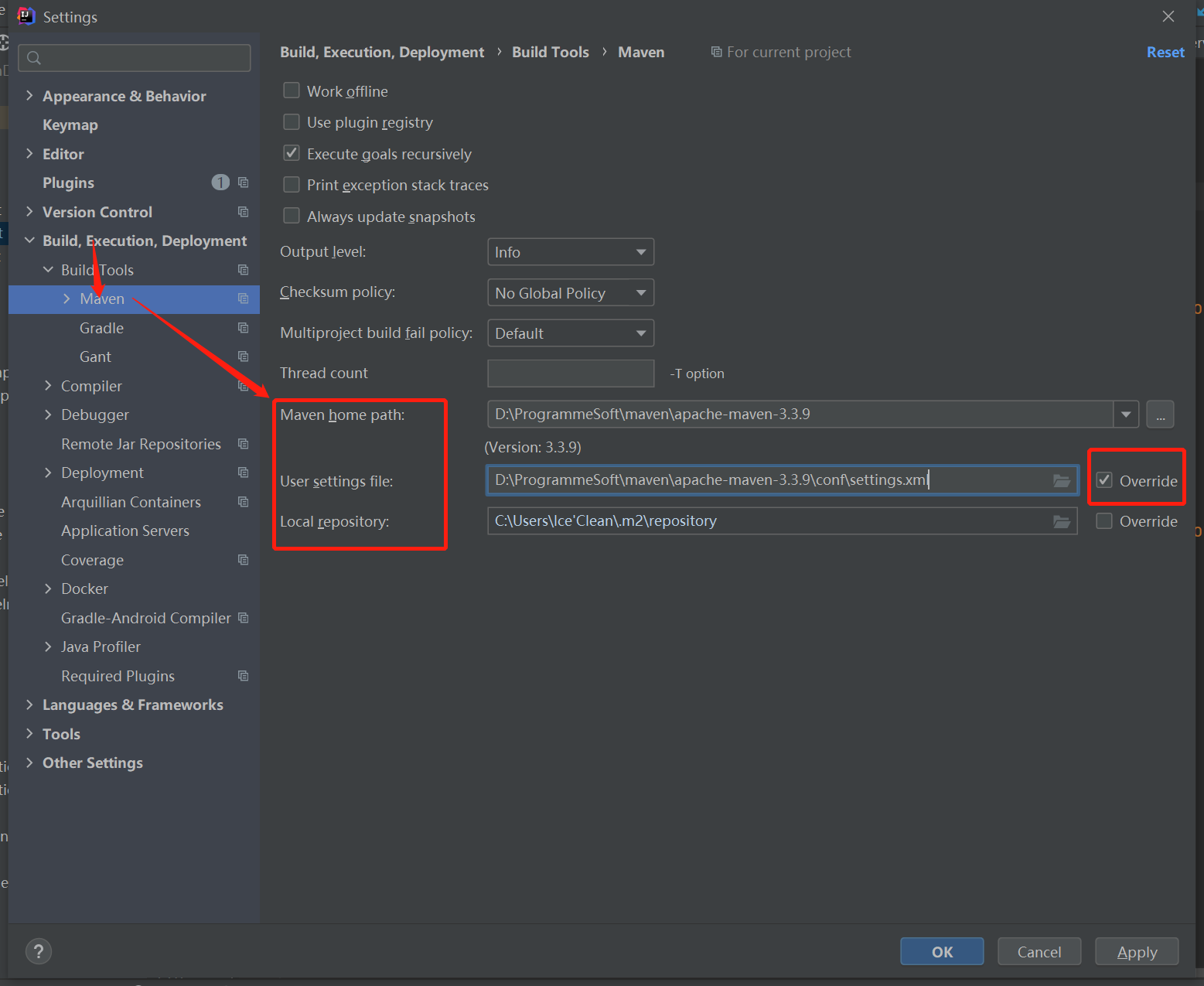Click the project icon next to Gradle-Android Compiler

point(243,618)
